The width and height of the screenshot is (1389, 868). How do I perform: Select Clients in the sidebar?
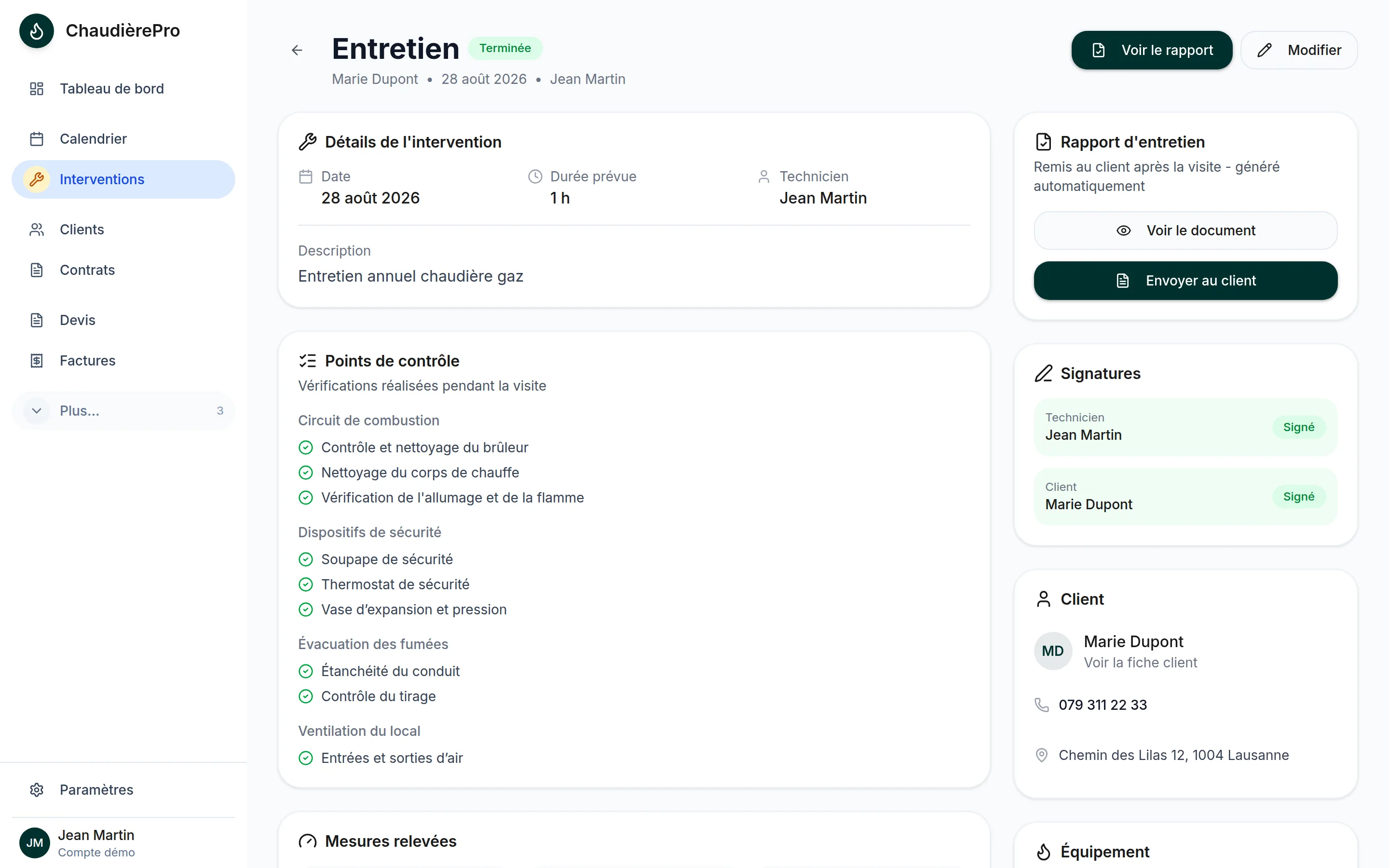click(x=123, y=230)
